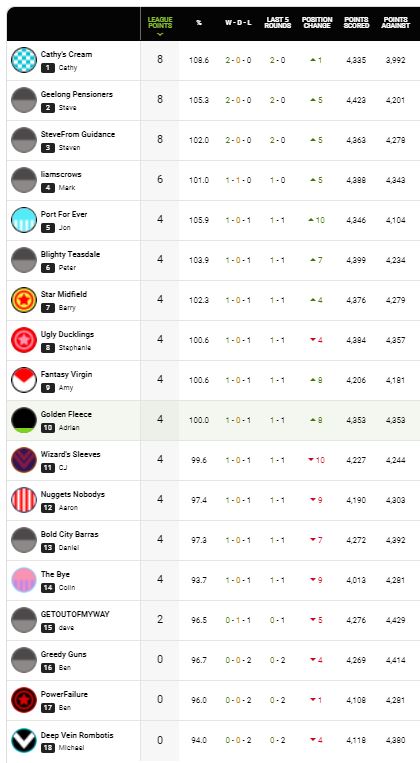Click Deep Vein Rombotis V logo
The width and height of the screenshot is (420, 763).
click(24, 740)
